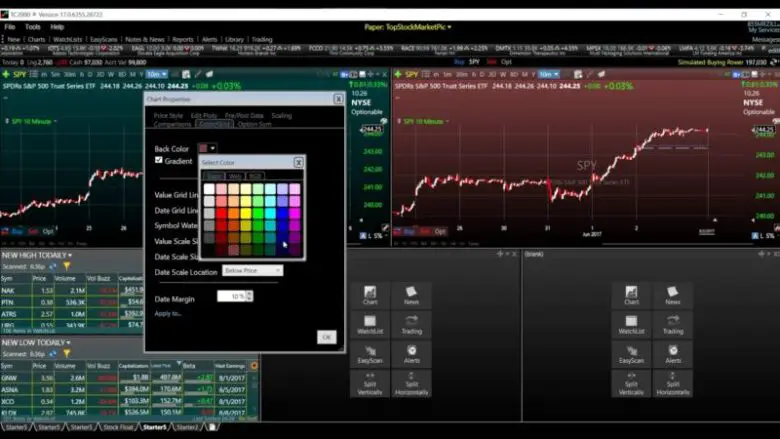This screenshot has width=780, height=439.
Task: Click the Date Margin percentage field
Action: 232,297
